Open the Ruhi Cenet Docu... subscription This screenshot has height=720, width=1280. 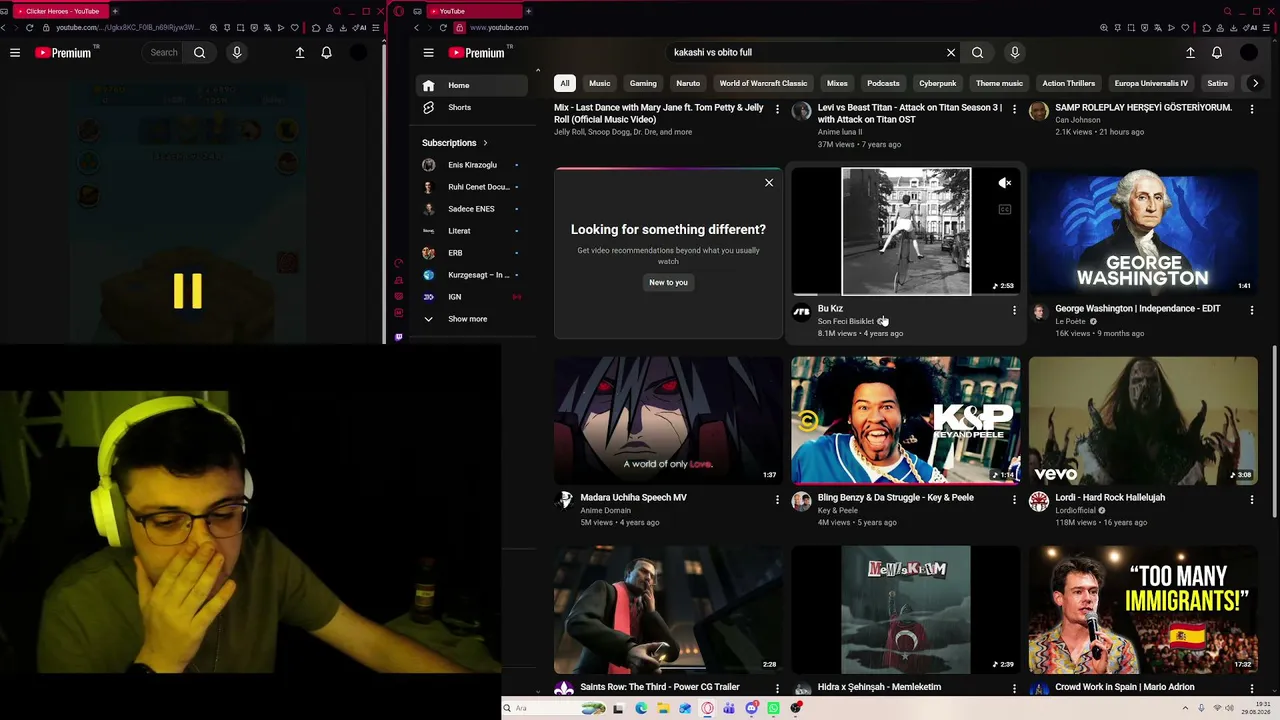coord(473,187)
